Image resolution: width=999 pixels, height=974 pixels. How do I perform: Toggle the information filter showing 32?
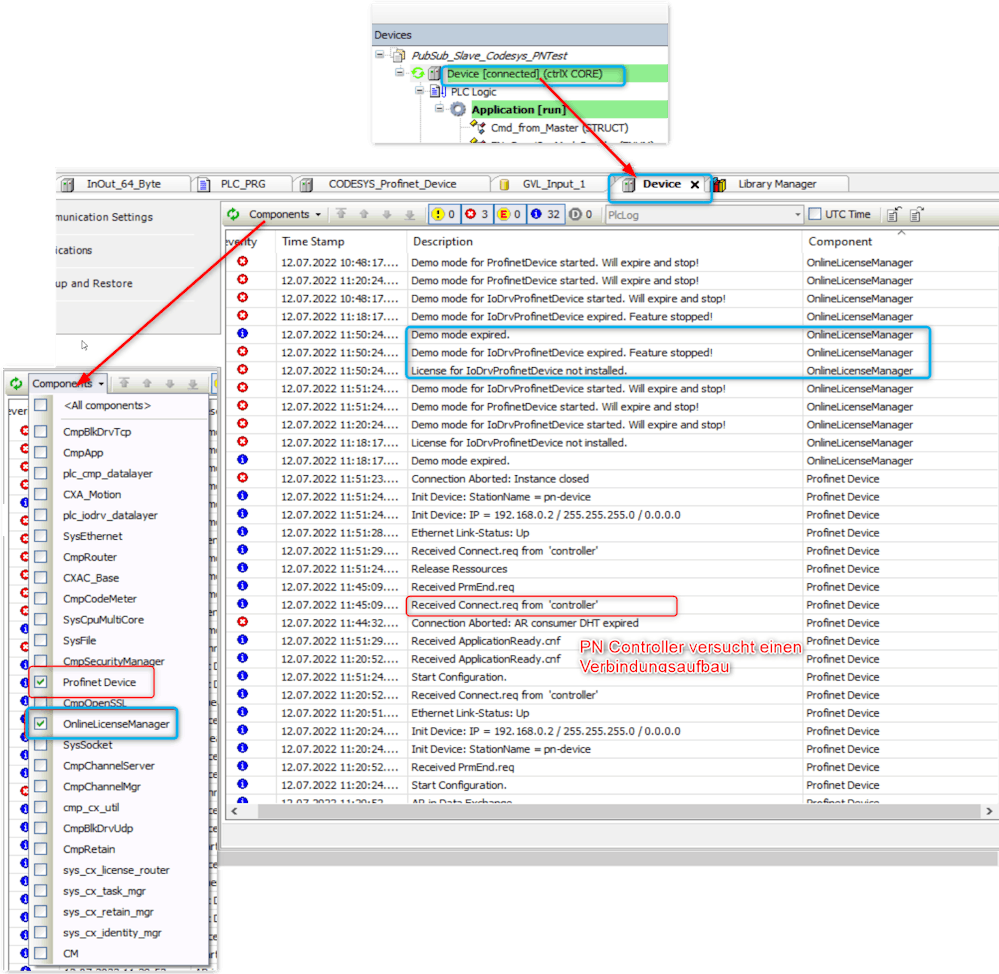tap(545, 214)
